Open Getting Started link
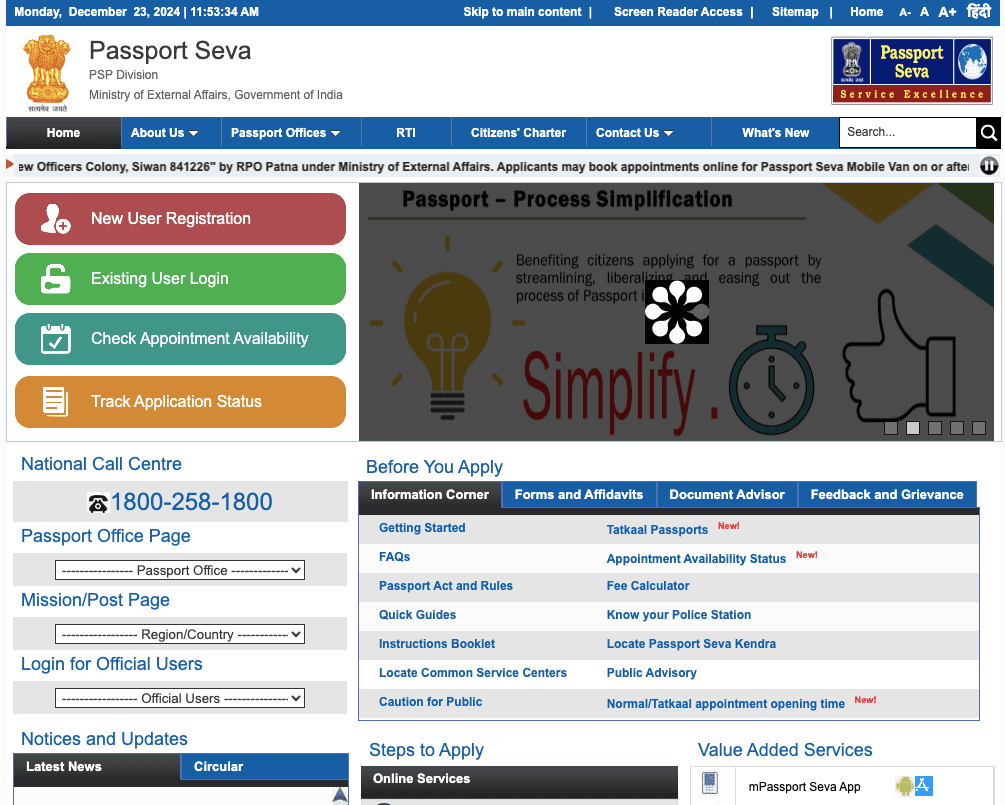The width and height of the screenshot is (1005, 805). click(422, 527)
